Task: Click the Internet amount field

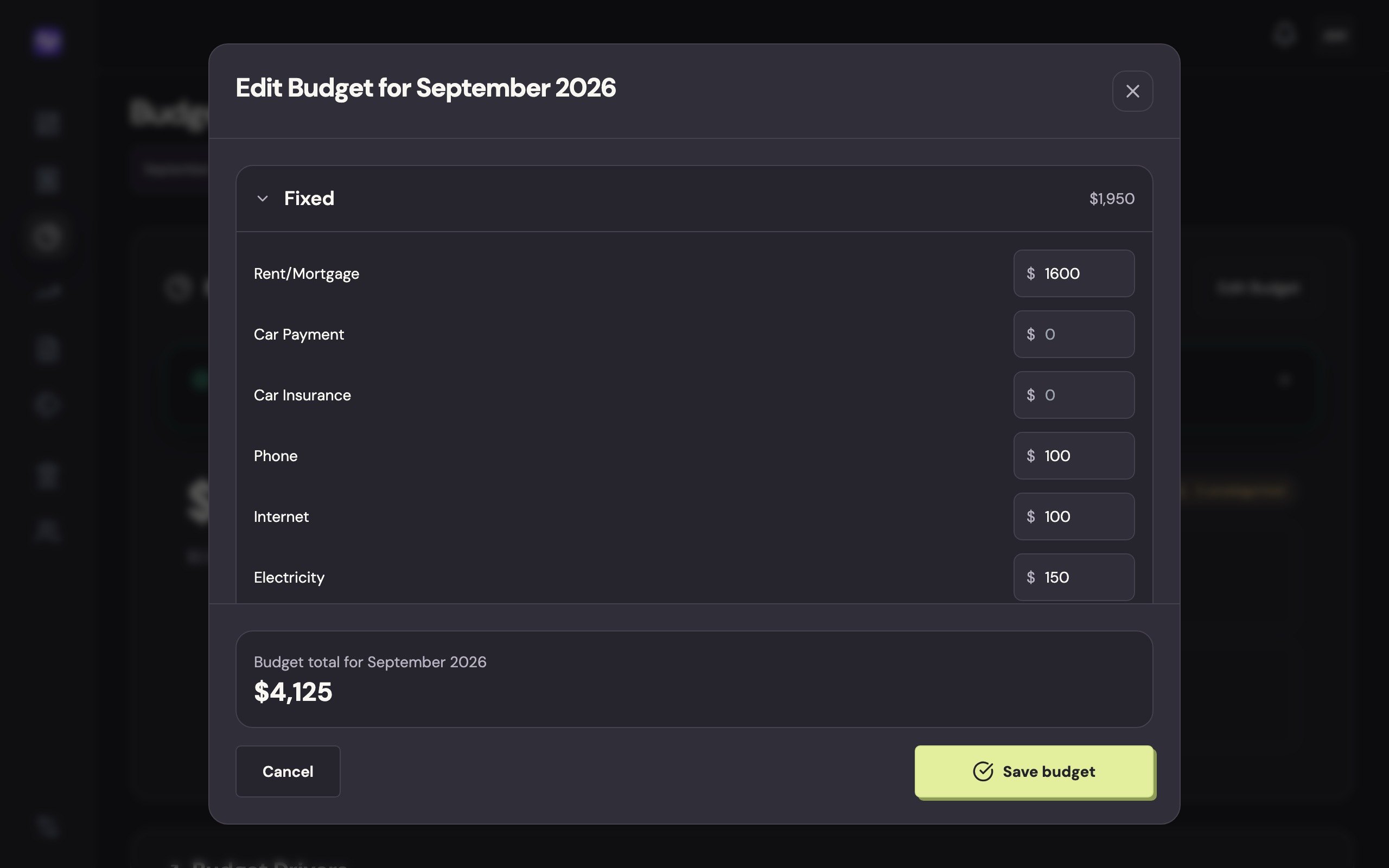Action: (1073, 516)
